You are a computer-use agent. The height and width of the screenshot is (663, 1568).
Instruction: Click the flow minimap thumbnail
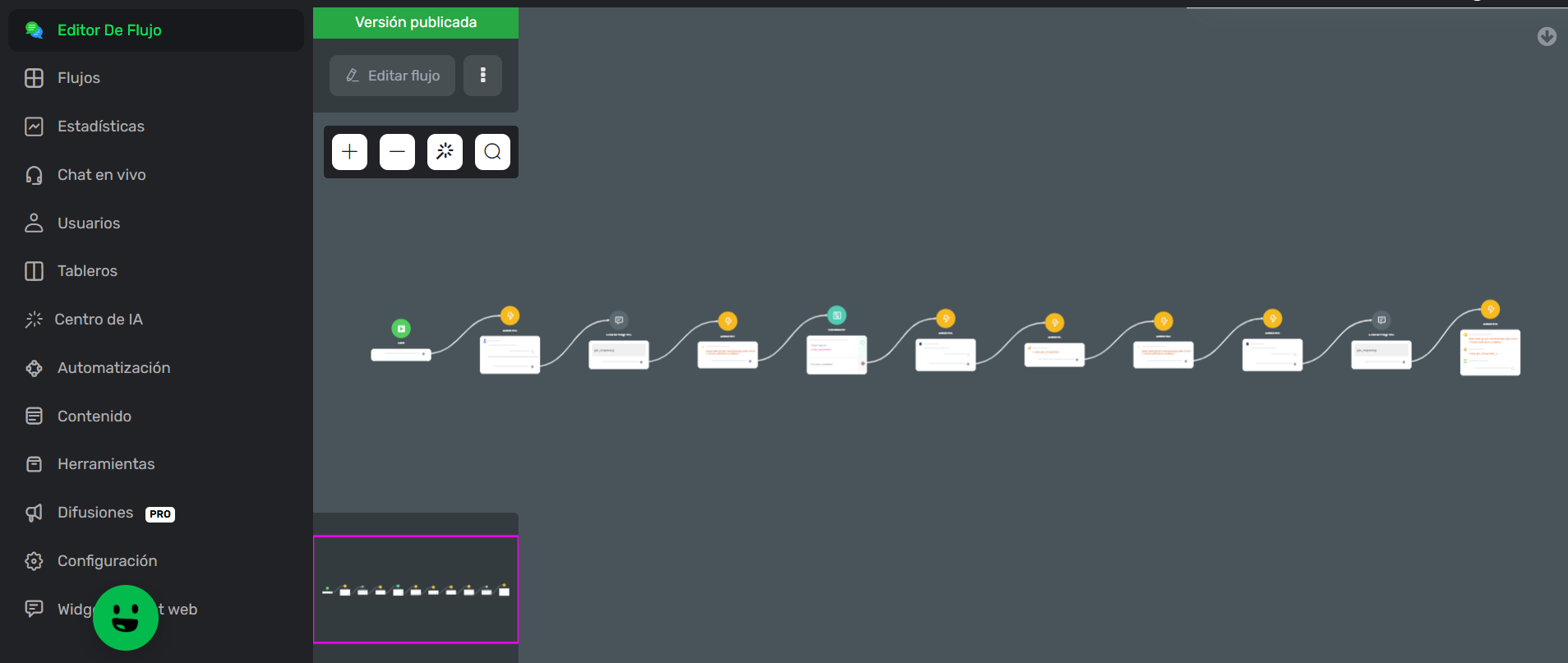416,589
